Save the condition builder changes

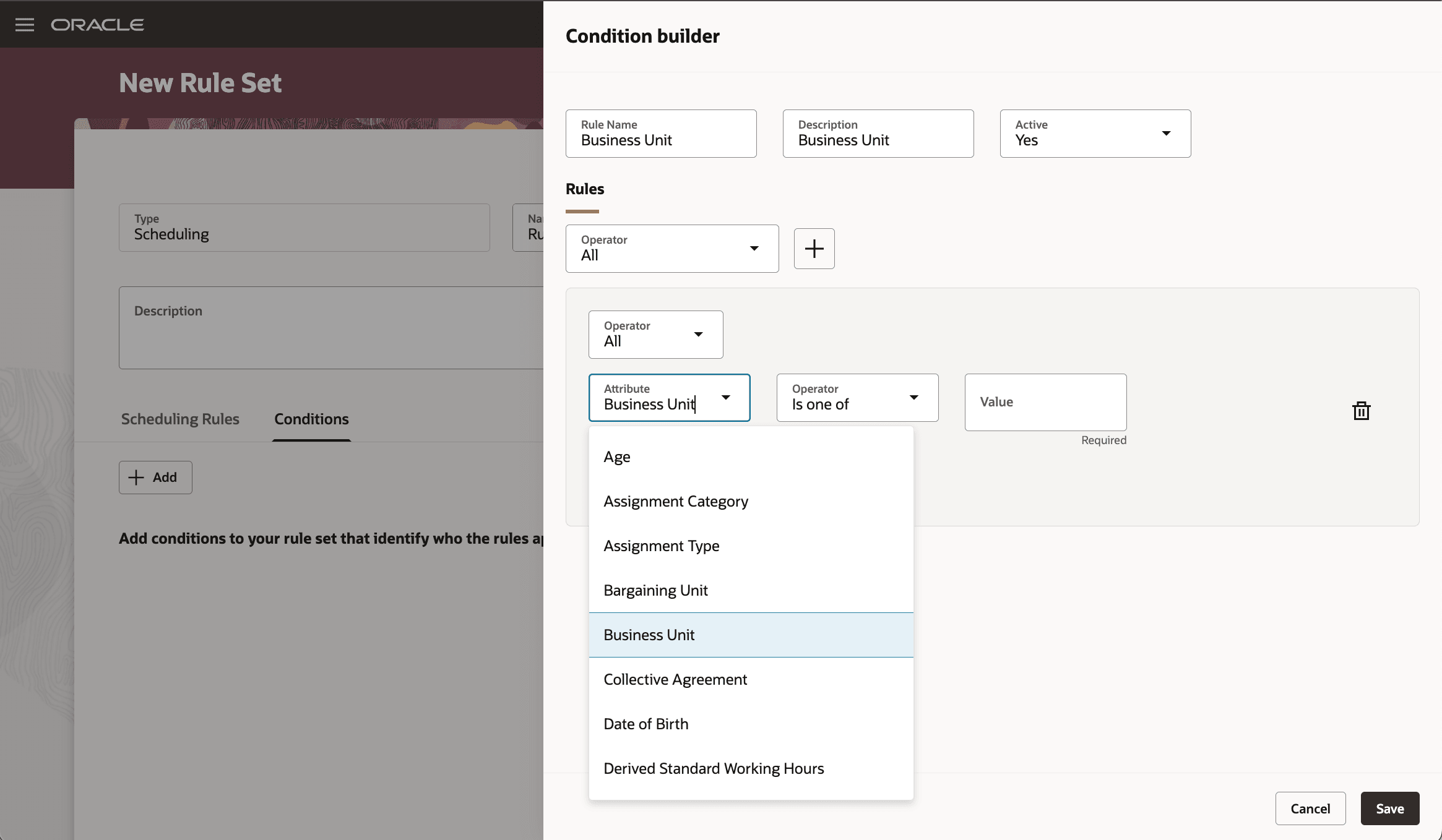[1389, 808]
